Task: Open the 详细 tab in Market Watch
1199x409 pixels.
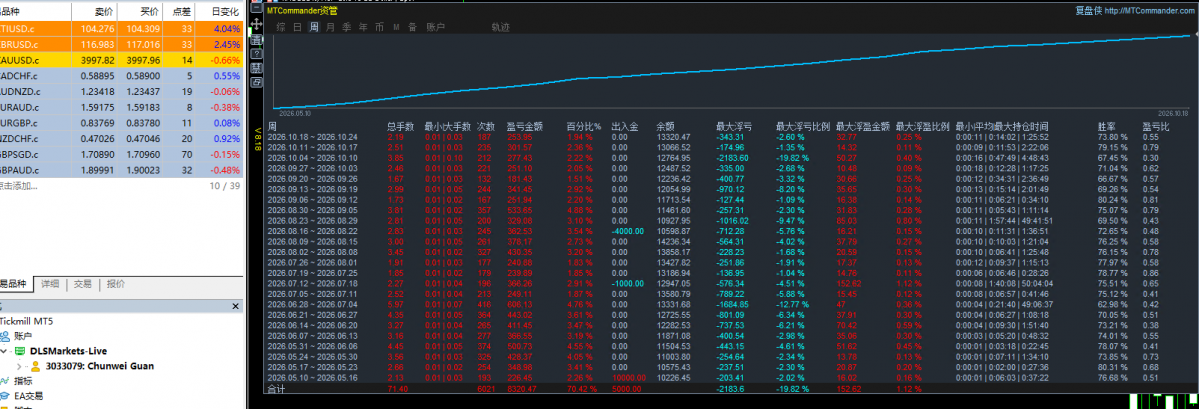Action: [50, 284]
